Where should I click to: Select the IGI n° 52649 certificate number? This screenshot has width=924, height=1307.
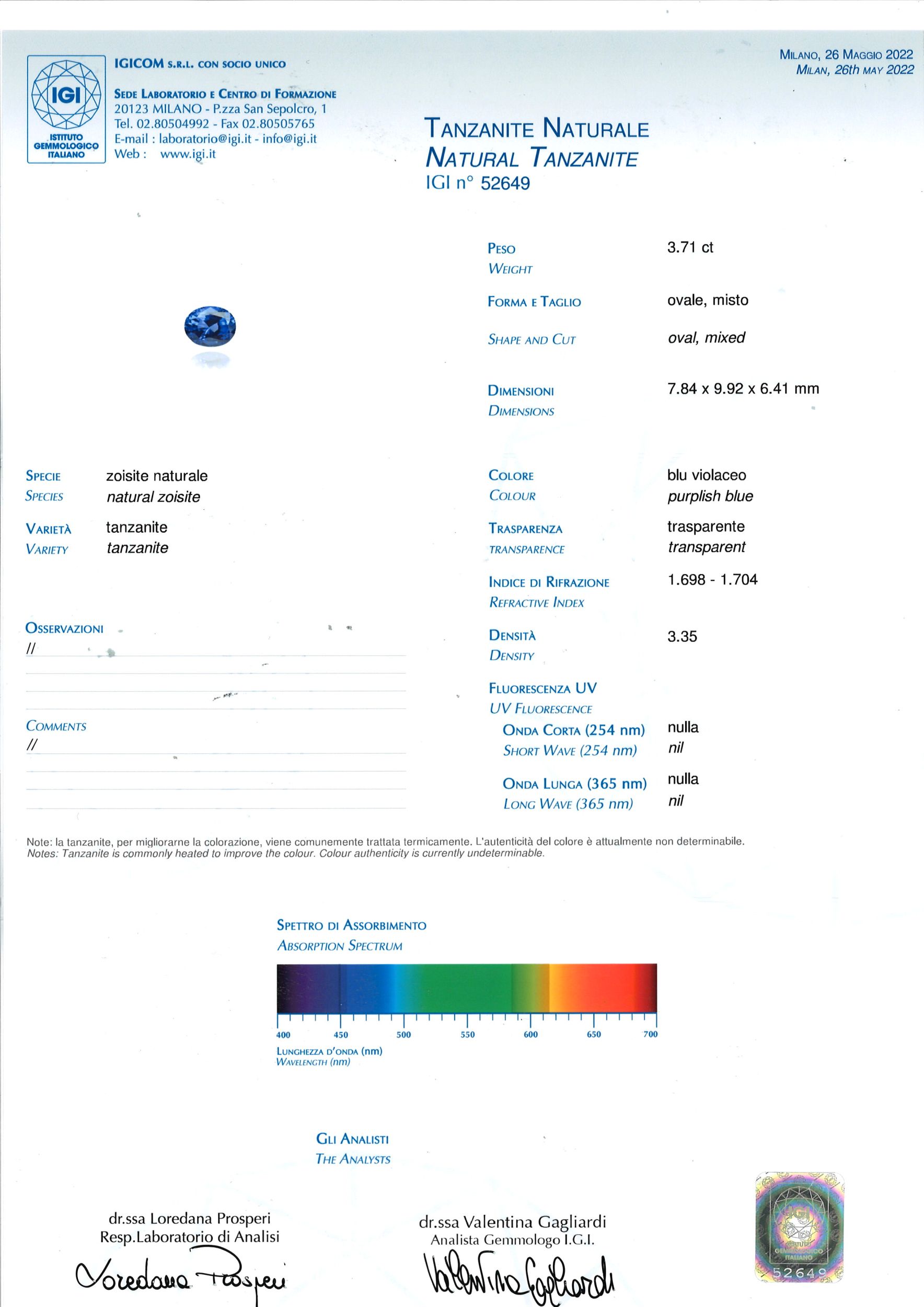478,183
